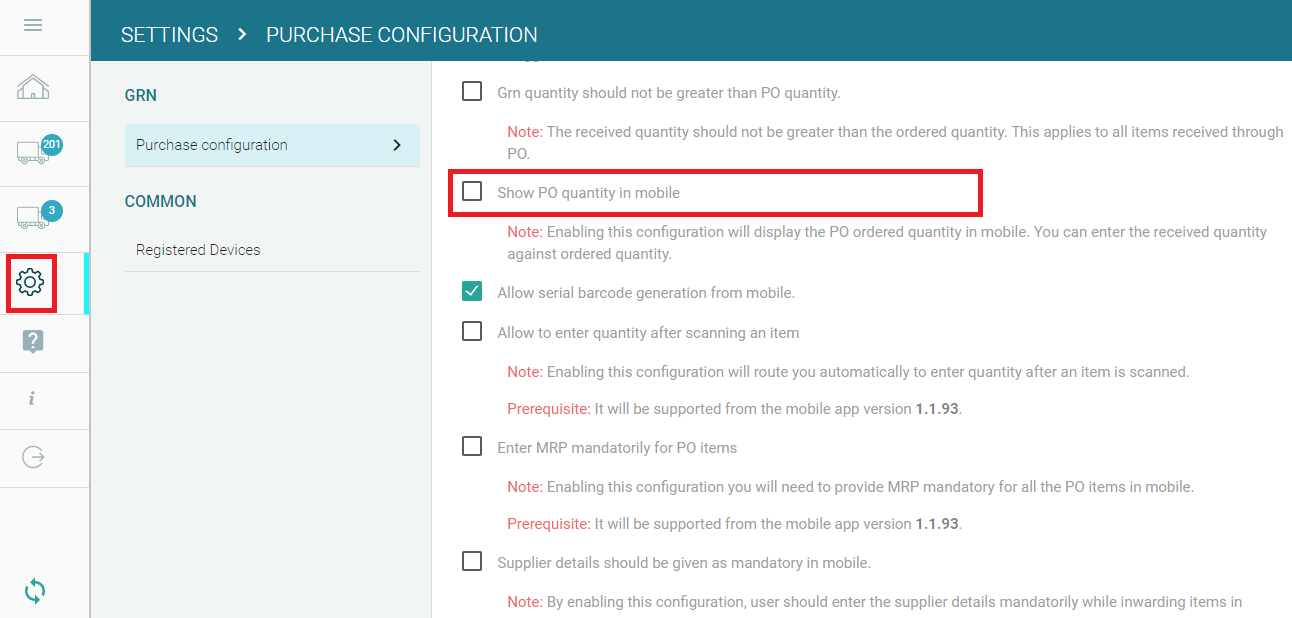
Task: Click the green sync refresh icon
Action: pos(34,591)
